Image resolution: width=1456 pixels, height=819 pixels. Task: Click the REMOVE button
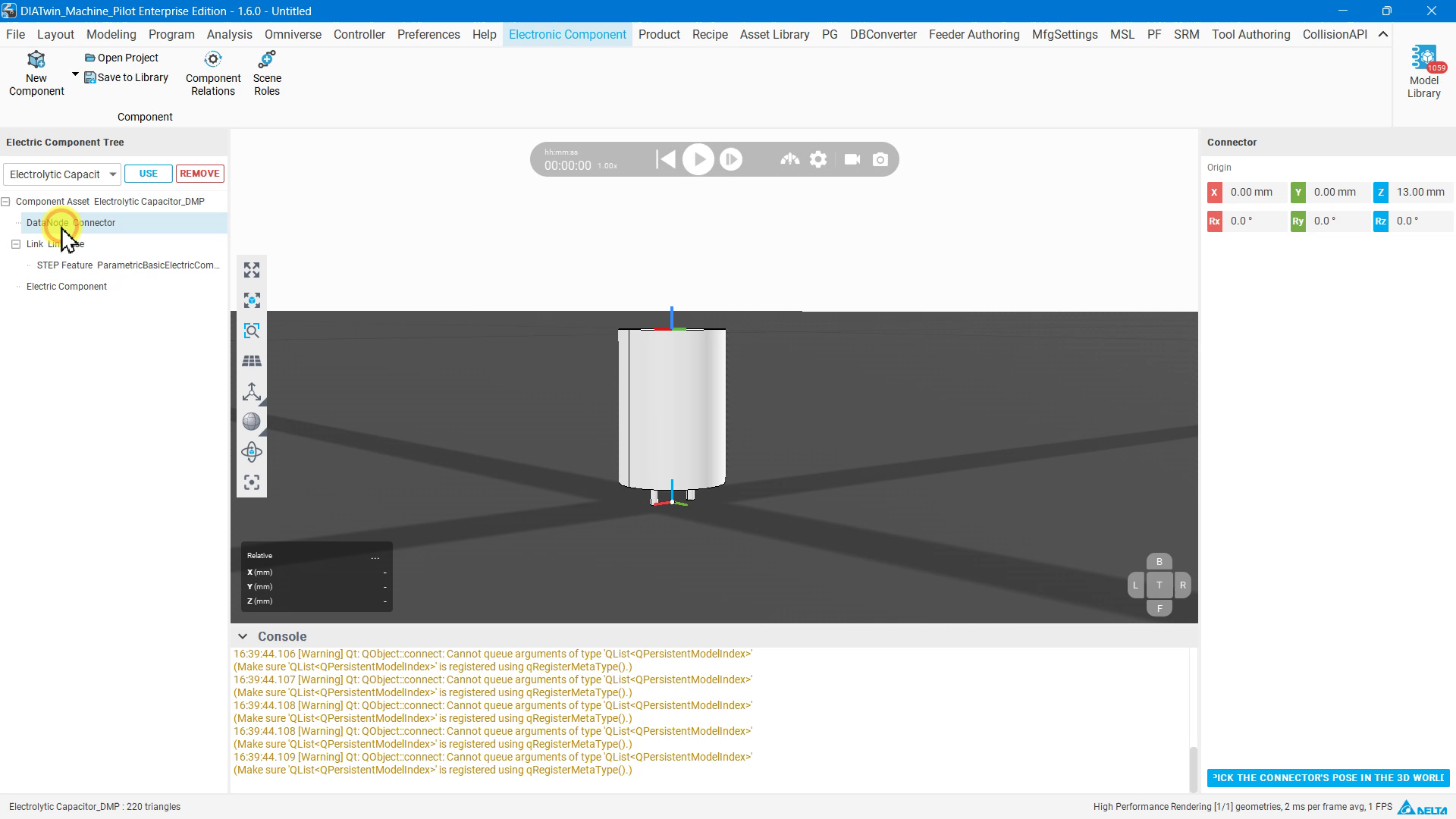click(x=200, y=174)
